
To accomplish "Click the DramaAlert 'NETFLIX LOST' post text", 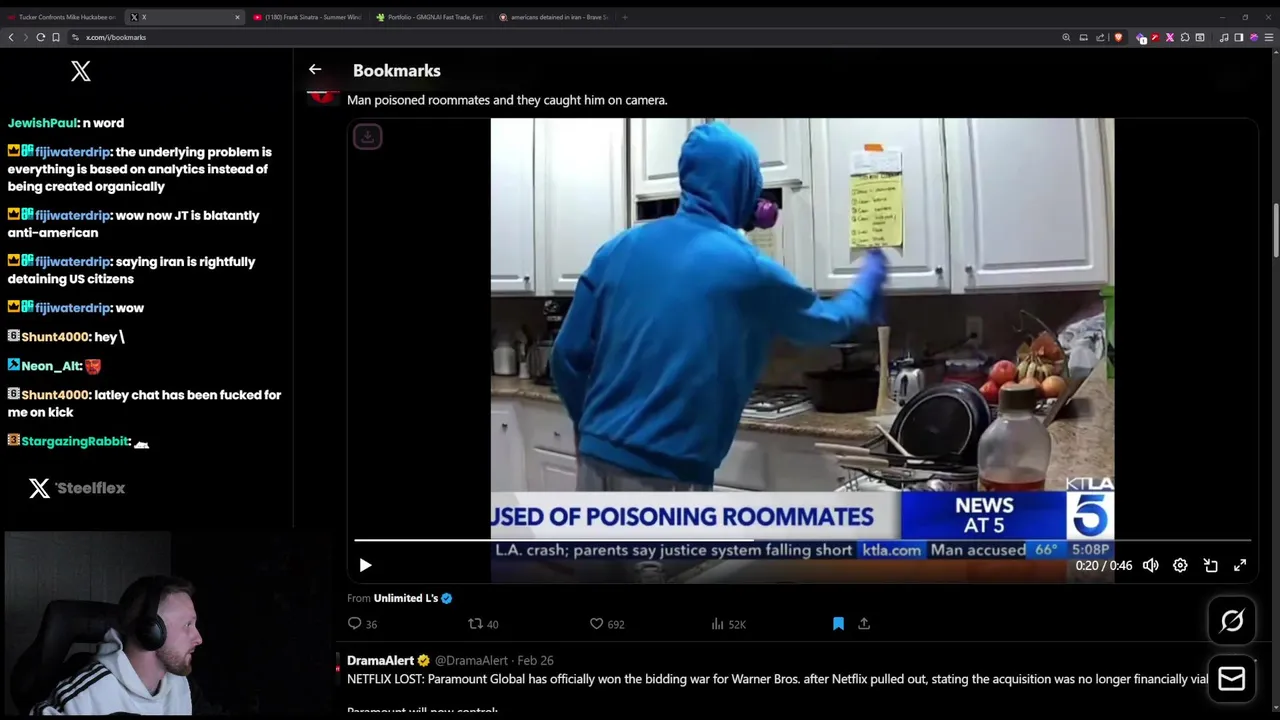I will 778,679.
